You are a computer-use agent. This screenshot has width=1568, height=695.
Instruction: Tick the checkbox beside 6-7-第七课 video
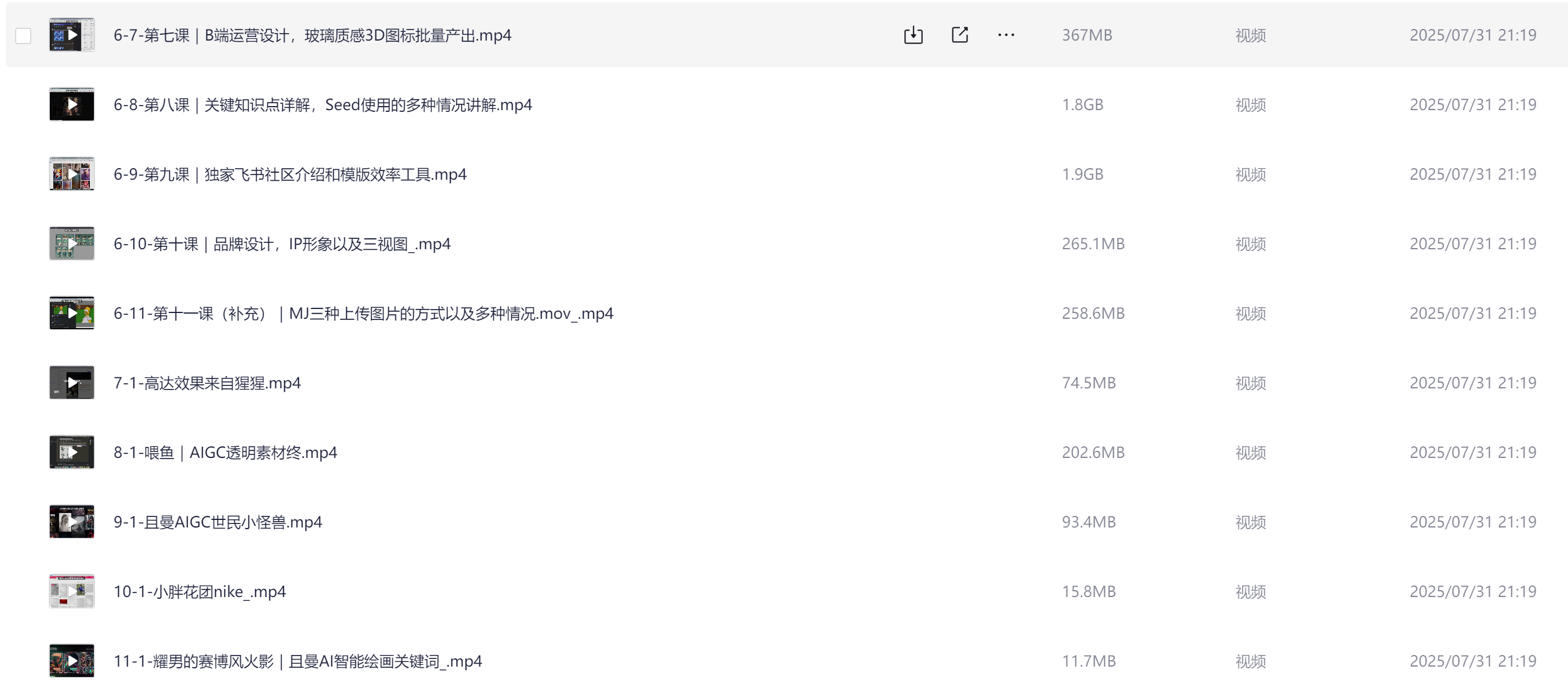(23, 36)
